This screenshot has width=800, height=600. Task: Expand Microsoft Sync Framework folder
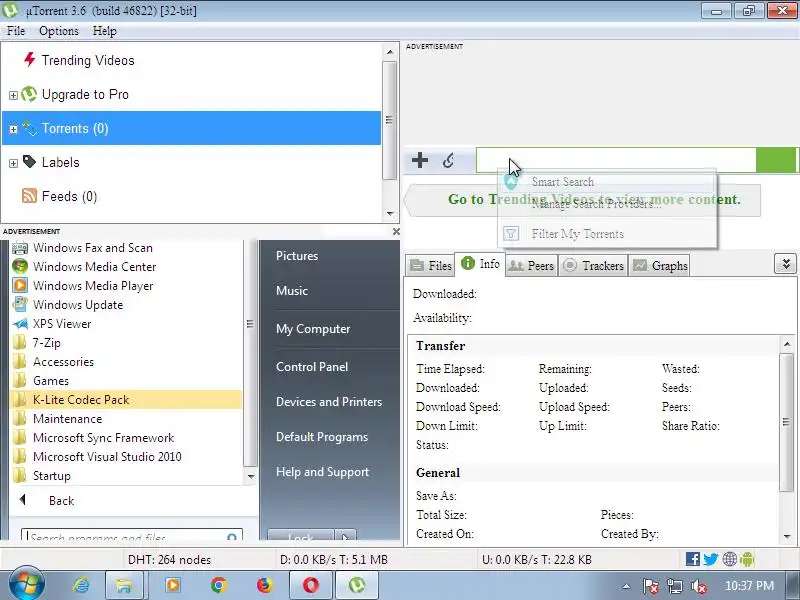(125, 438)
